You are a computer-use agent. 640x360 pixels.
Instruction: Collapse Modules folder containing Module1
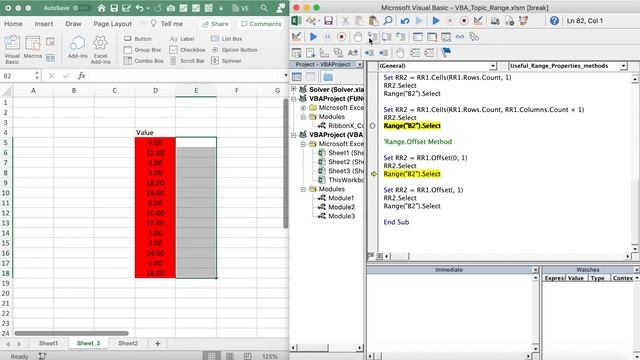point(303,189)
